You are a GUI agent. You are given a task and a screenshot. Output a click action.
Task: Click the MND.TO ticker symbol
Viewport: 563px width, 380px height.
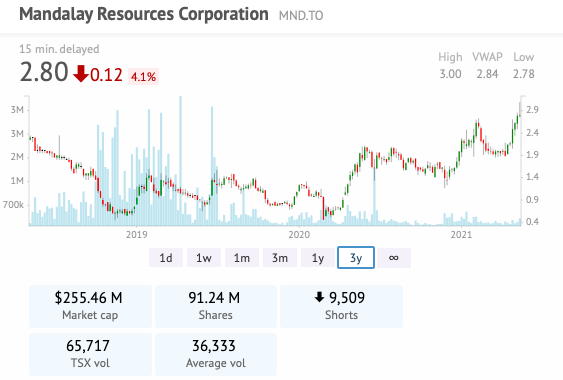tap(301, 16)
